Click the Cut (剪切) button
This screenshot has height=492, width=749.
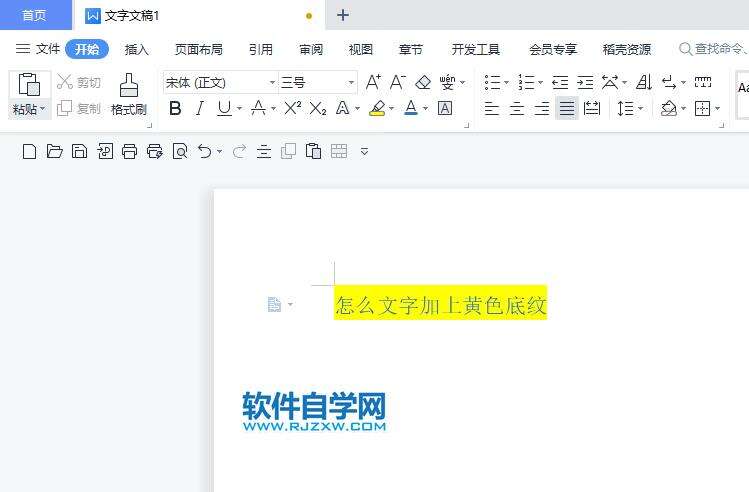pyautogui.click(x=79, y=82)
